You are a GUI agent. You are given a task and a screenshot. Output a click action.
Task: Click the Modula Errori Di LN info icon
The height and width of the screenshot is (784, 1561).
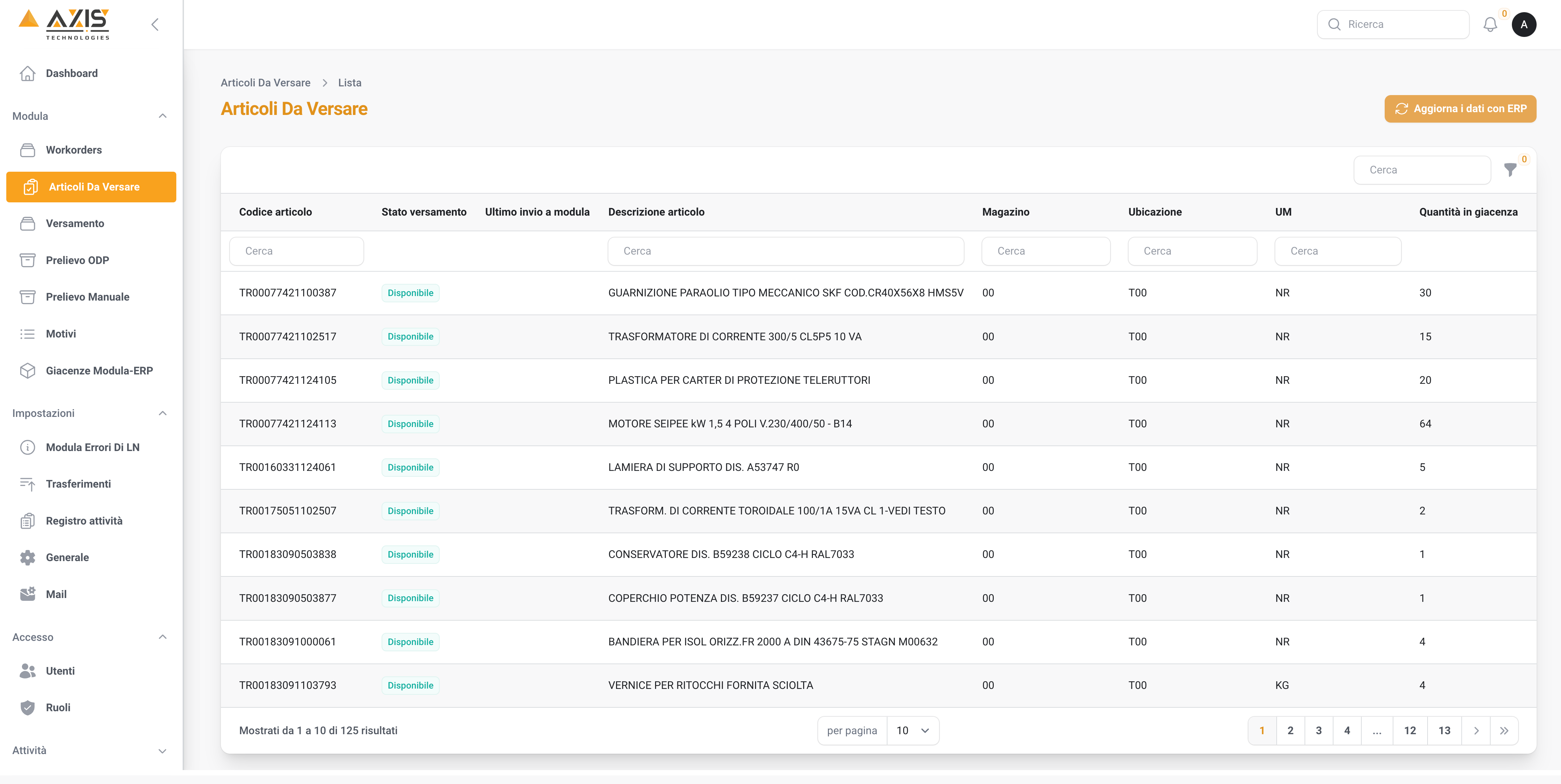[x=27, y=447]
